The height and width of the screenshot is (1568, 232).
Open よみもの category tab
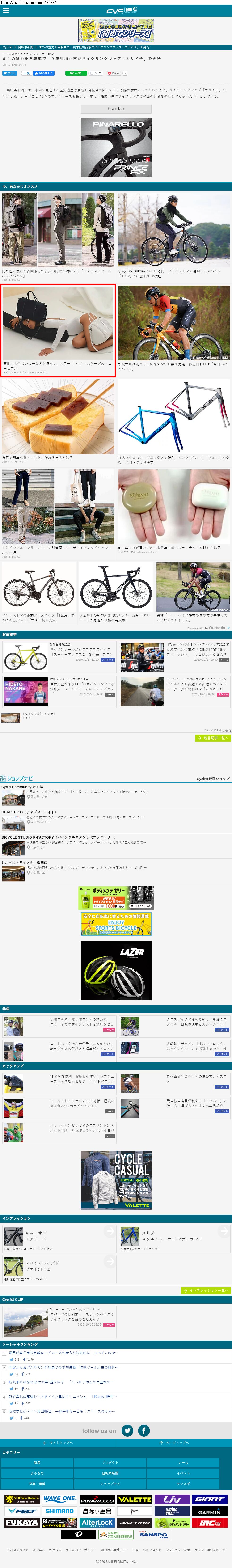coord(37,1473)
